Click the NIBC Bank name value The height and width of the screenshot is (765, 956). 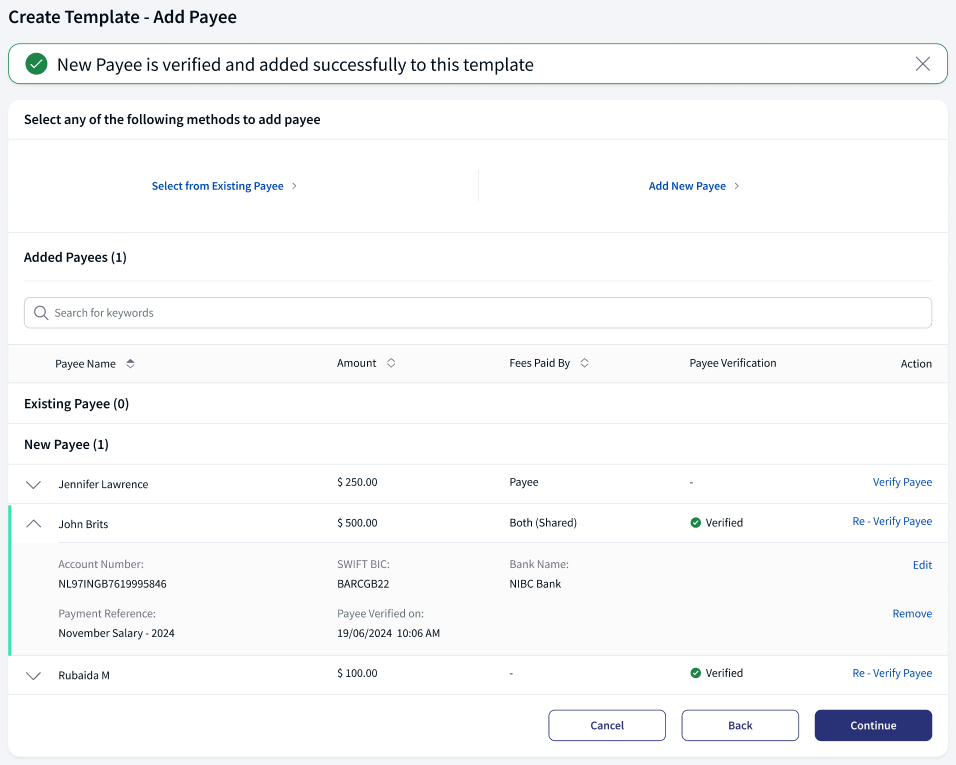tap(535, 584)
